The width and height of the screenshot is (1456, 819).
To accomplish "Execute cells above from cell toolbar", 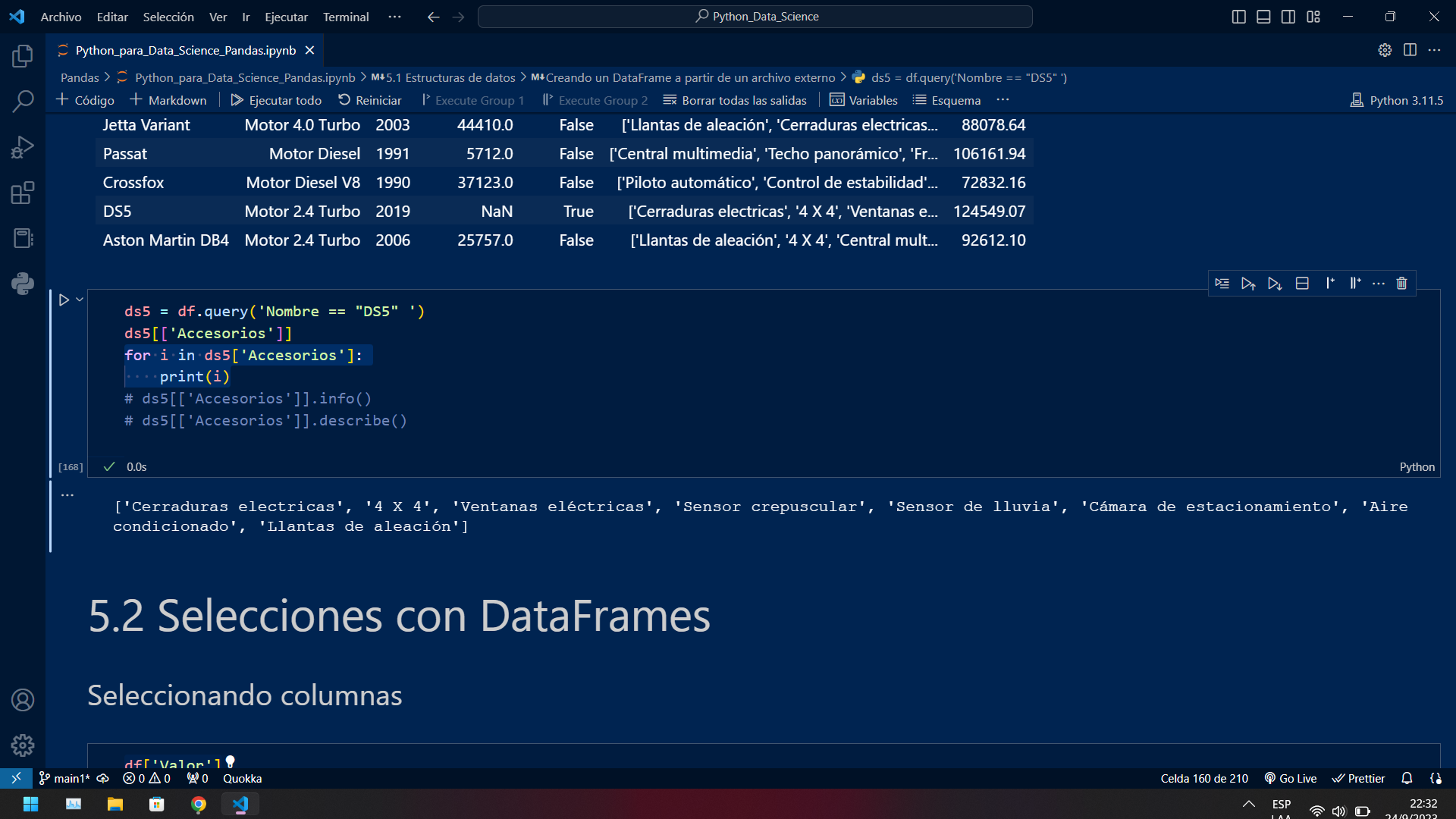I will (x=1248, y=284).
